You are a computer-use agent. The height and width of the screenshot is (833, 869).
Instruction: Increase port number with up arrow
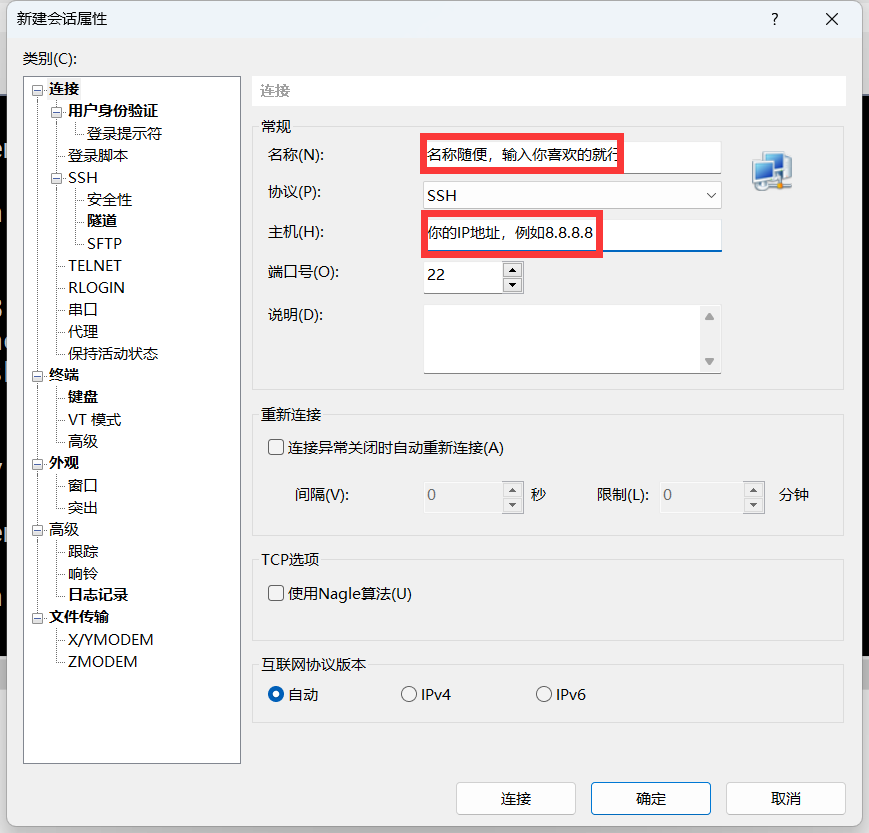click(x=512, y=269)
